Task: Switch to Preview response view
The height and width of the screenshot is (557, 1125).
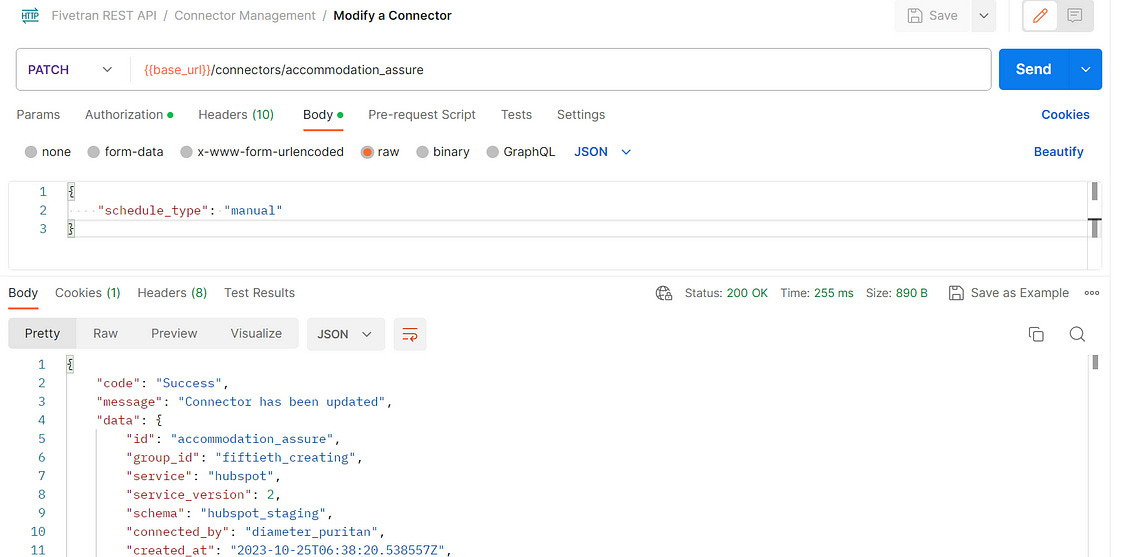Action: [174, 334]
